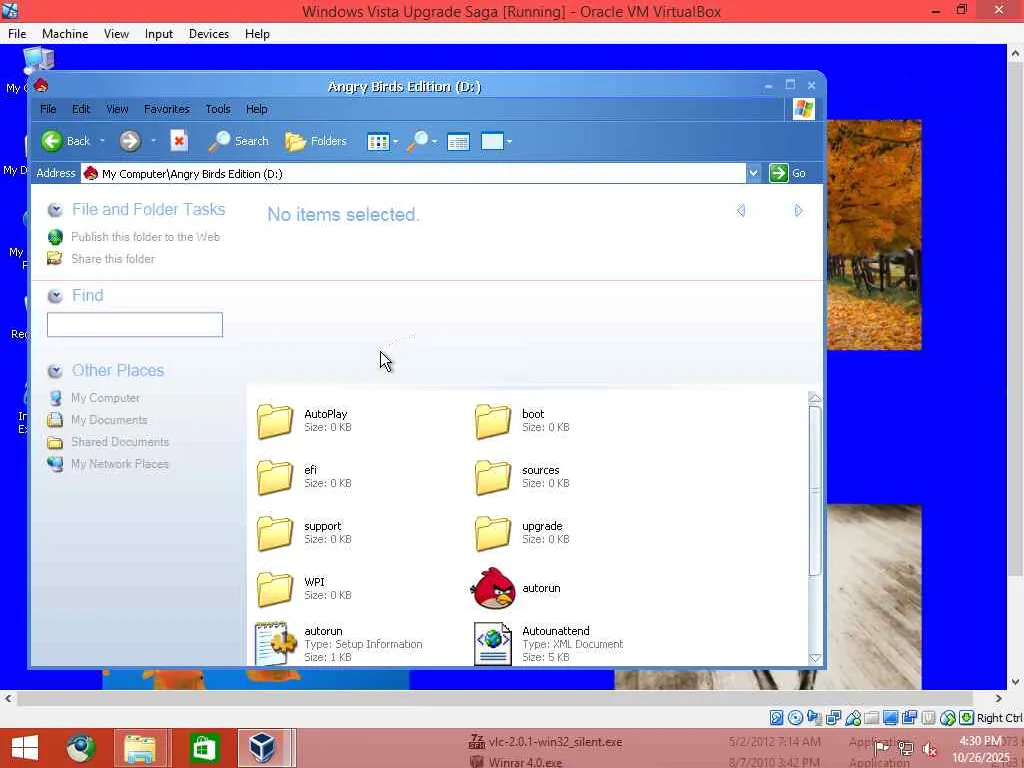Open the magnifier icon dropdown arrow
Screen dimensions: 1024x768
pyautogui.click(x=434, y=141)
